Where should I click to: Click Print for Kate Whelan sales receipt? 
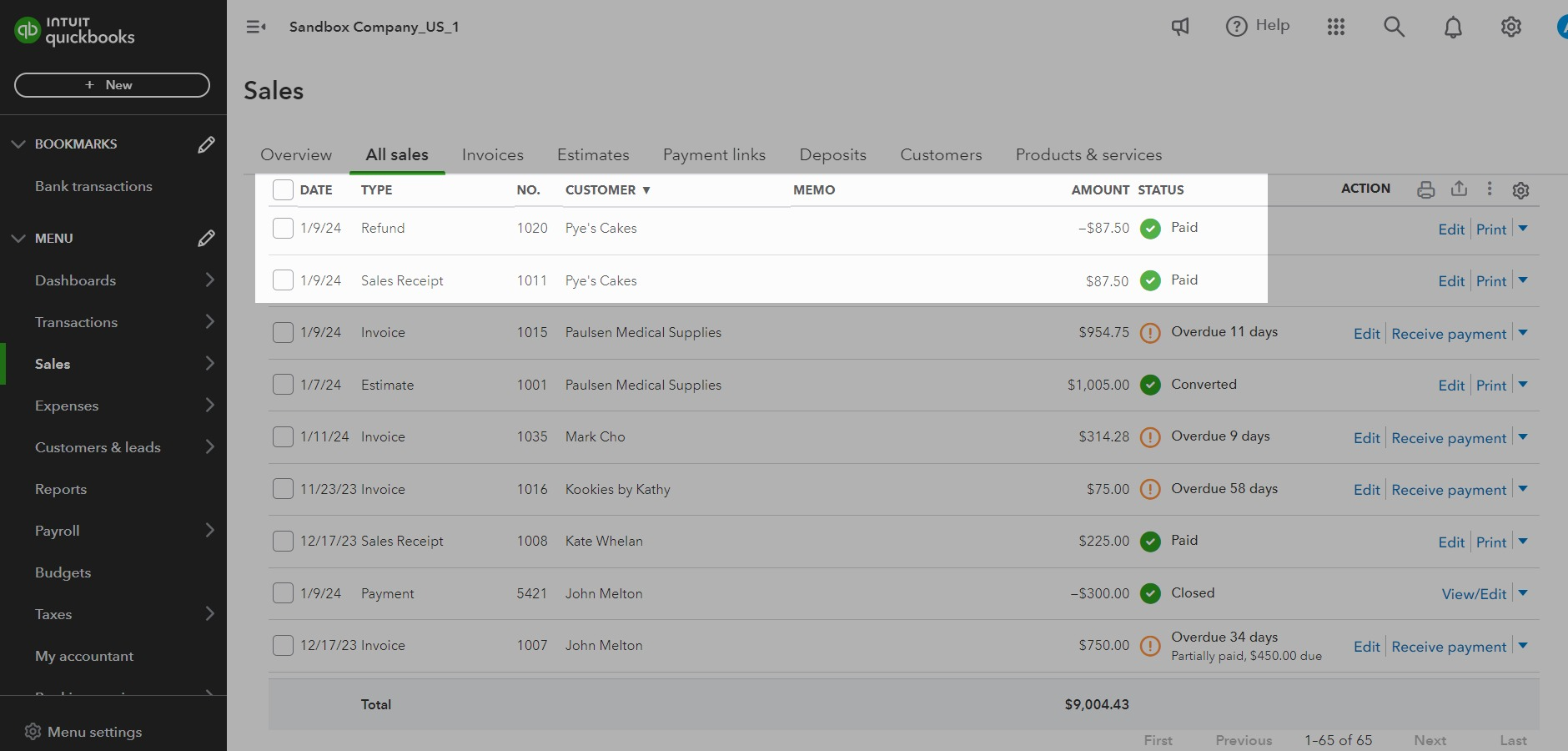coord(1491,542)
